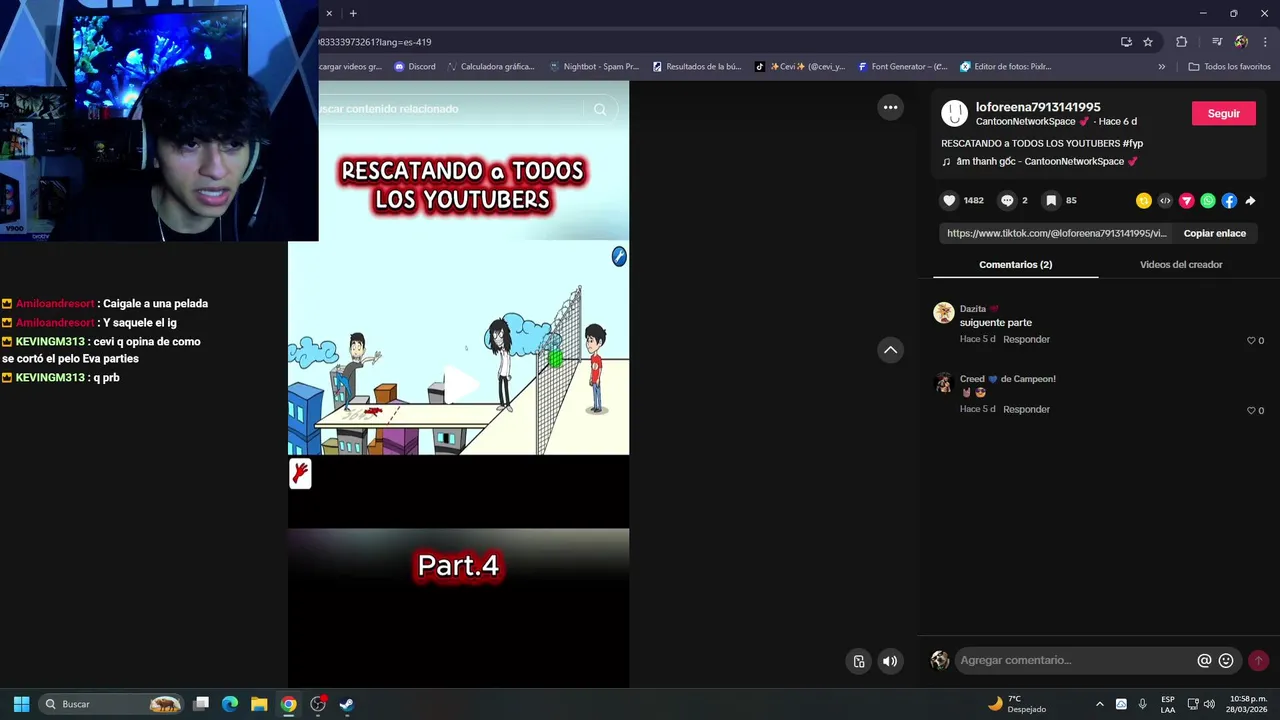Show hidden system tray icons chevron
The image size is (1280, 720).
click(x=1099, y=704)
